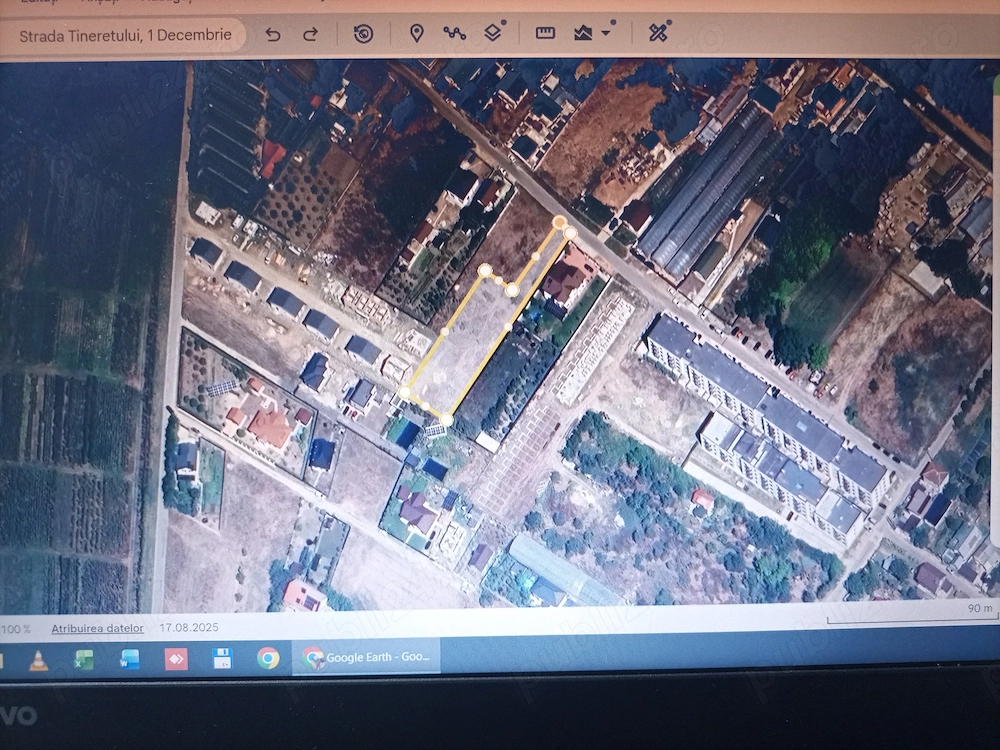
Task: Click the Undo arrow in the toolbar
Action: [273, 34]
